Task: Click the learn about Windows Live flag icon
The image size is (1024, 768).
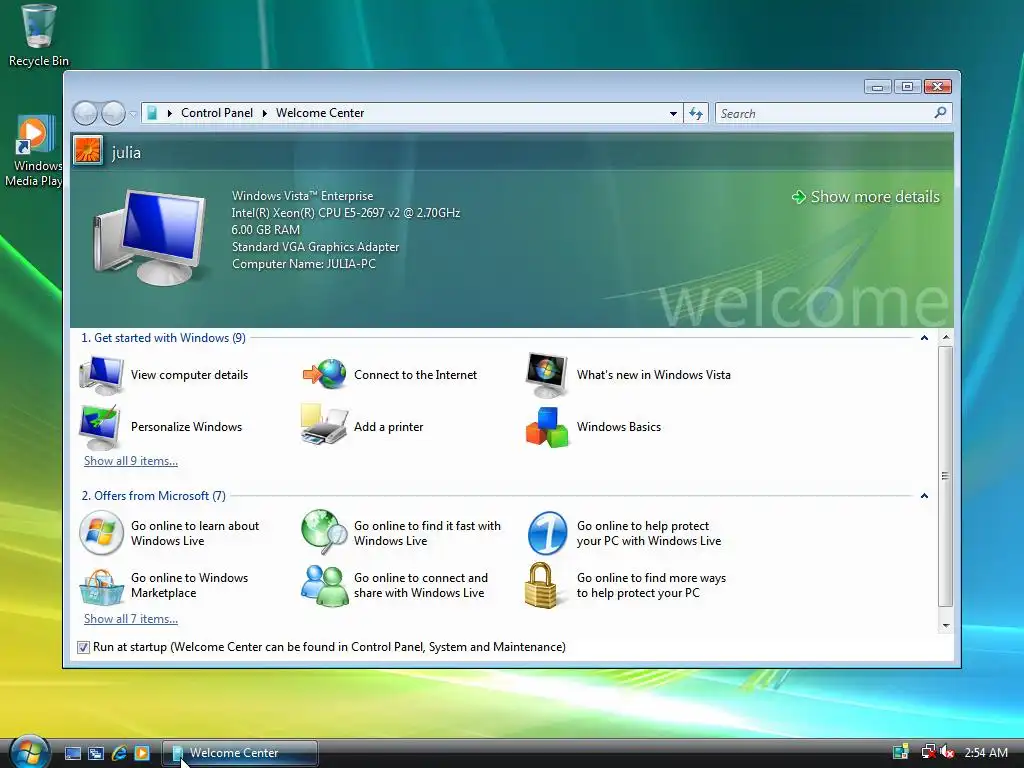Action: click(x=101, y=533)
